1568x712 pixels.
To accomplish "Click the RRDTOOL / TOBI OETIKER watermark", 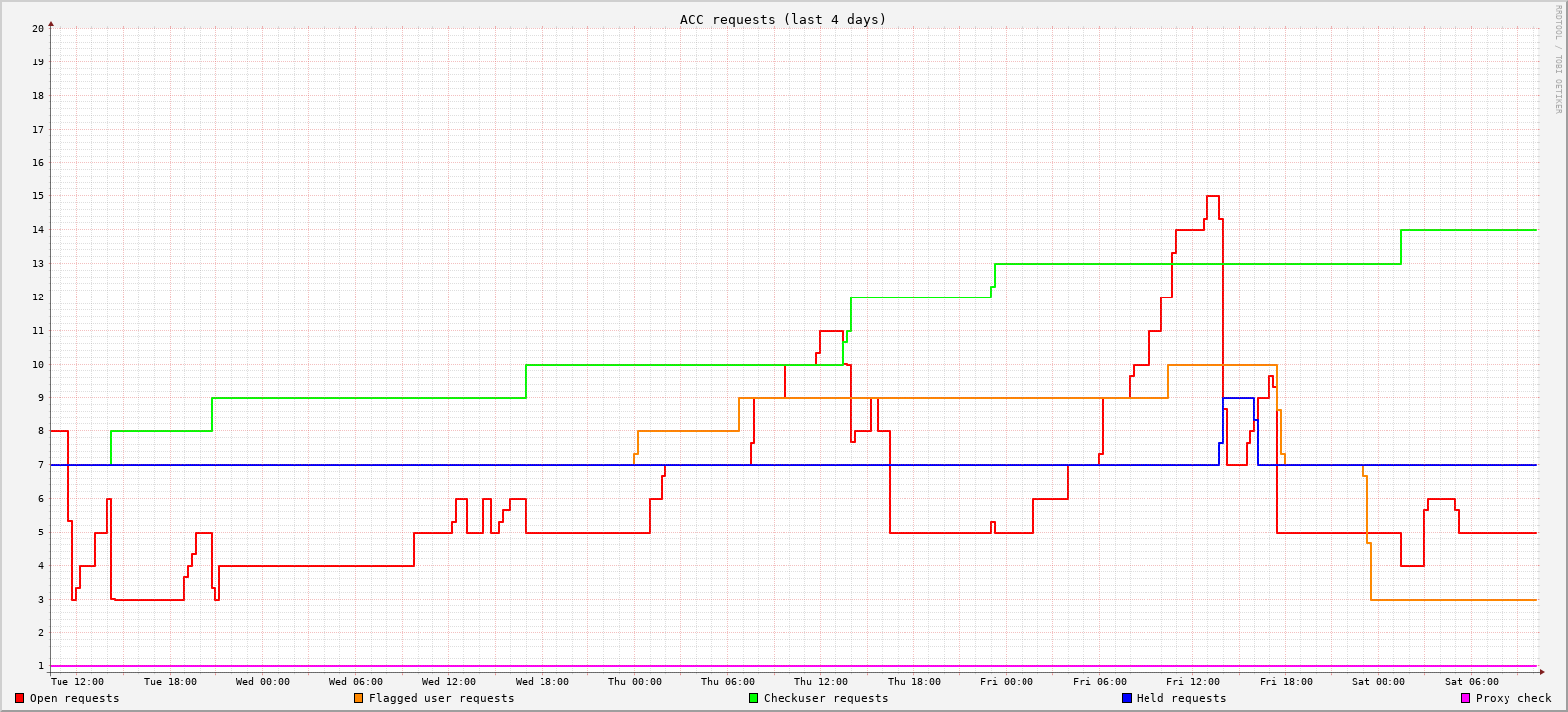I will click(1558, 59).
